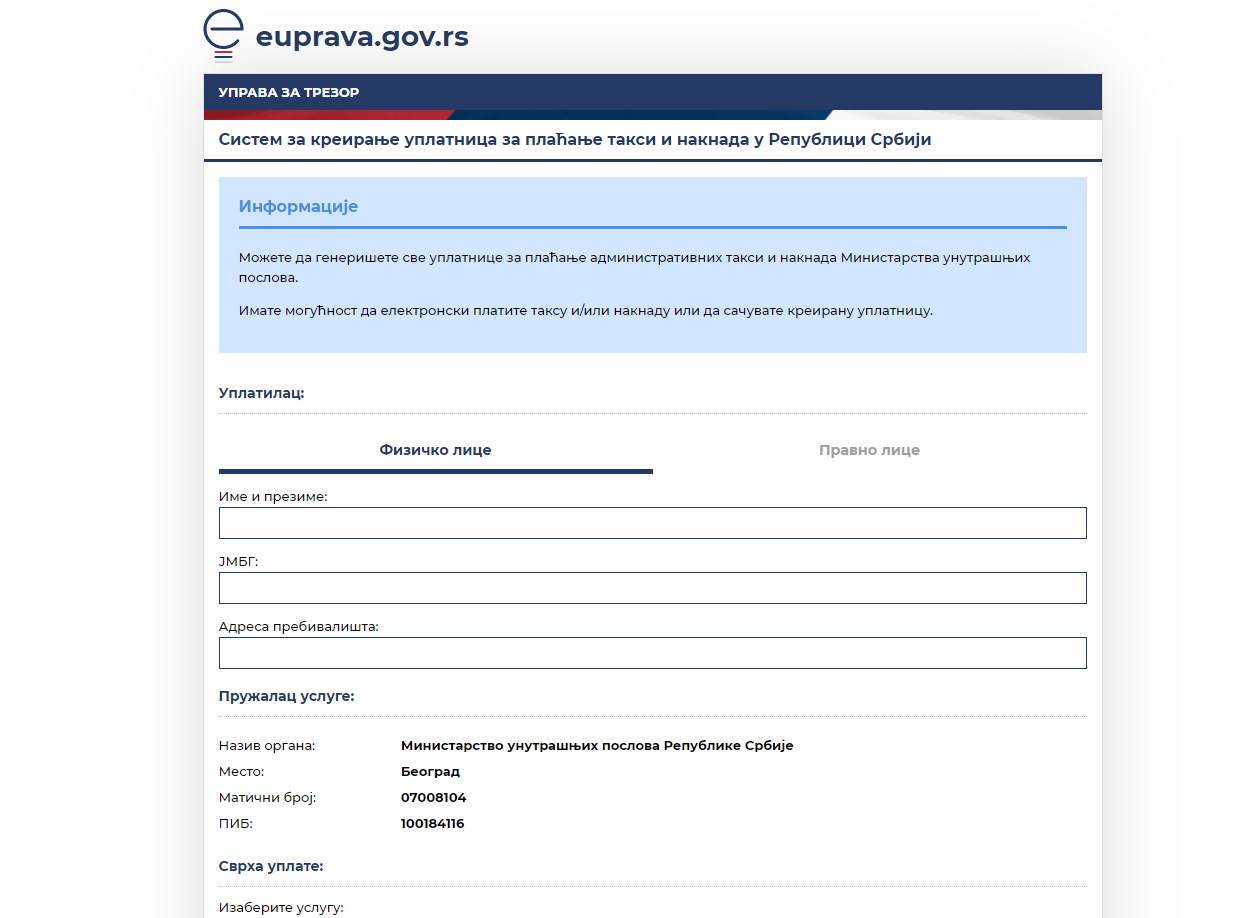The image size is (1246, 918).
Task: Focus the ЈМБГ input field
Action: [652, 588]
